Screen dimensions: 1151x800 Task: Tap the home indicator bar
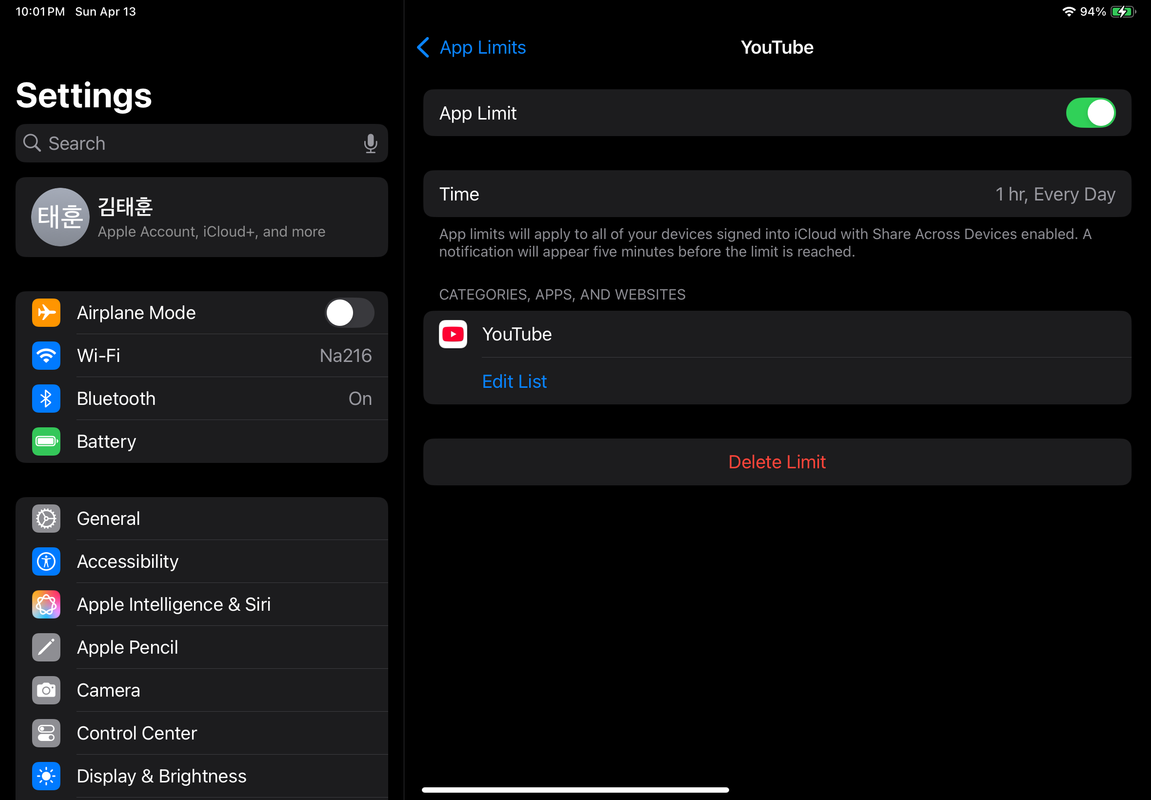coord(576,790)
